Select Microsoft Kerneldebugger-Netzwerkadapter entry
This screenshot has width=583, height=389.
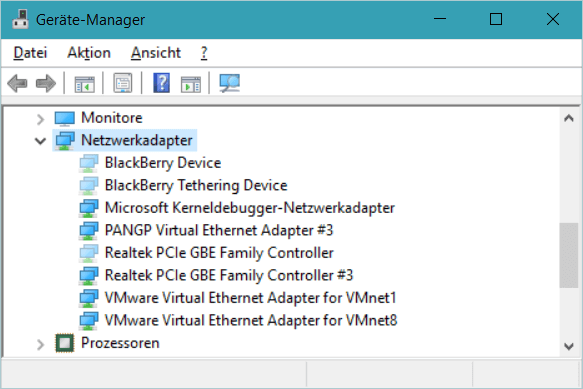[249, 208]
